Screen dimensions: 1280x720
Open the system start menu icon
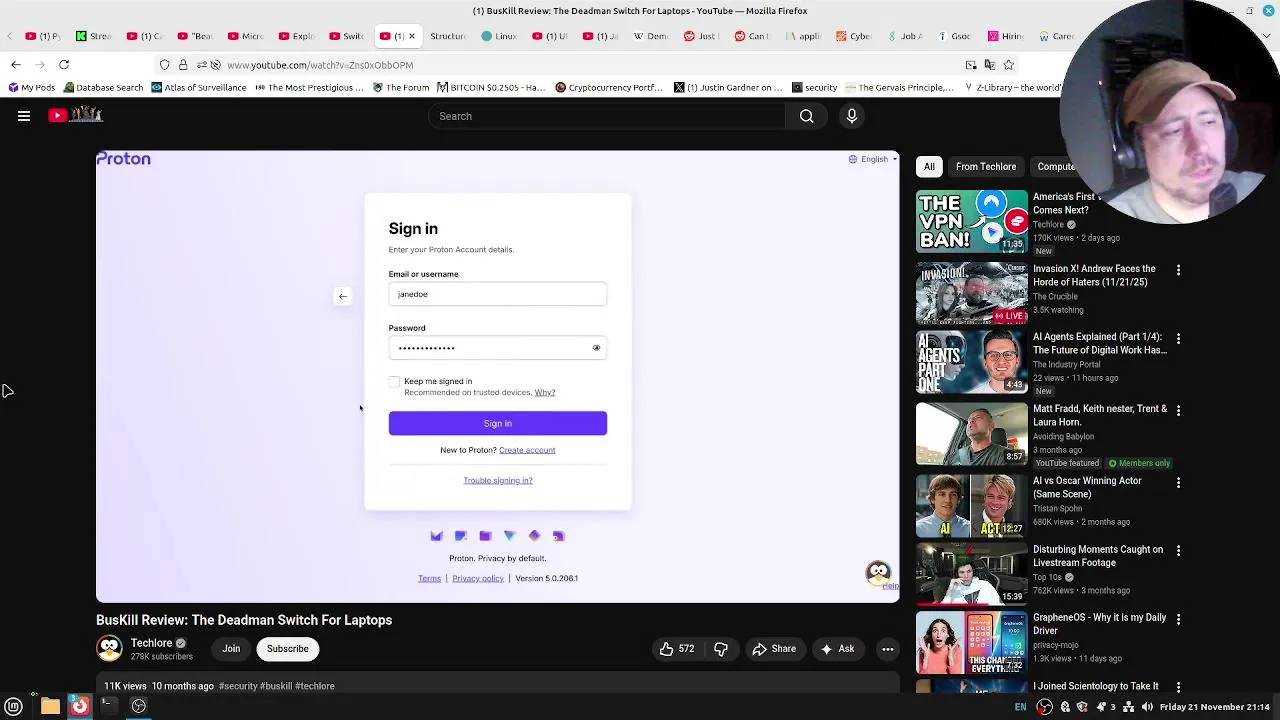pyautogui.click(x=14, y=707)
